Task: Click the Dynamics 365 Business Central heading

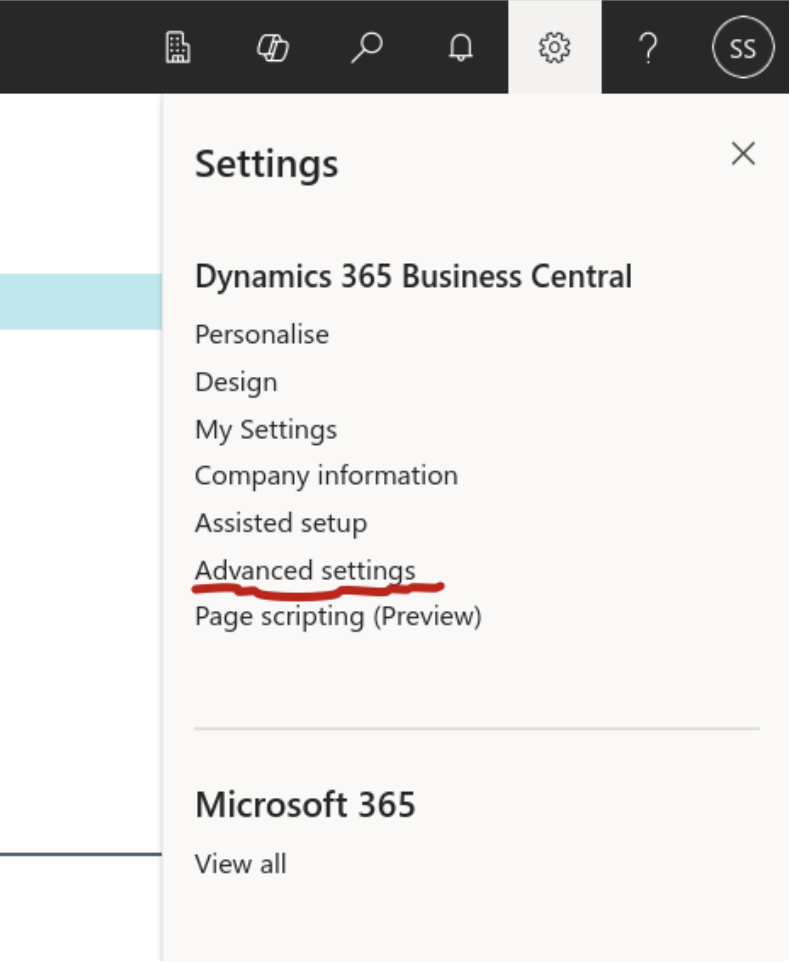Action: point(413,276)
